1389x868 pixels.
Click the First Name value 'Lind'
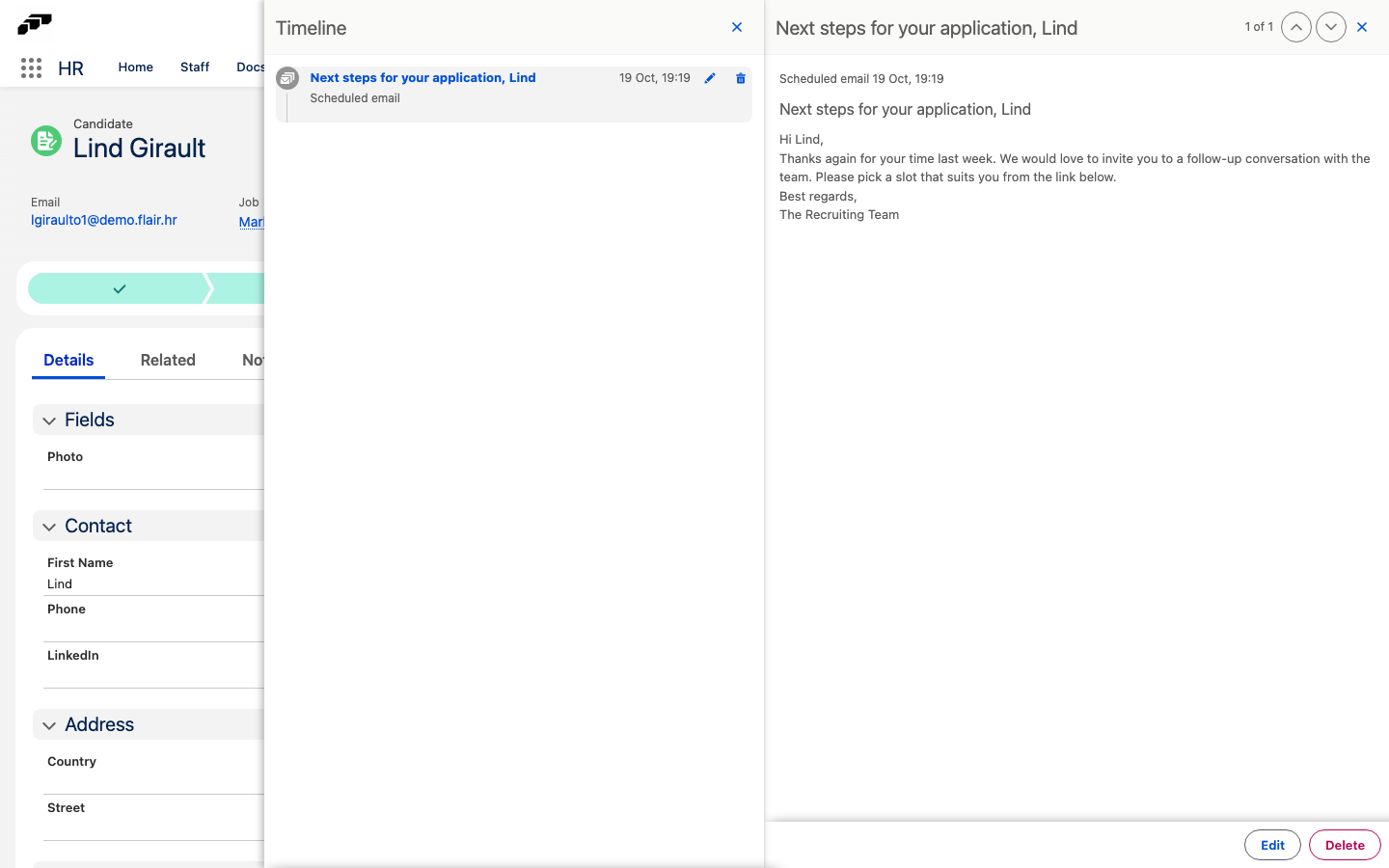60,584
